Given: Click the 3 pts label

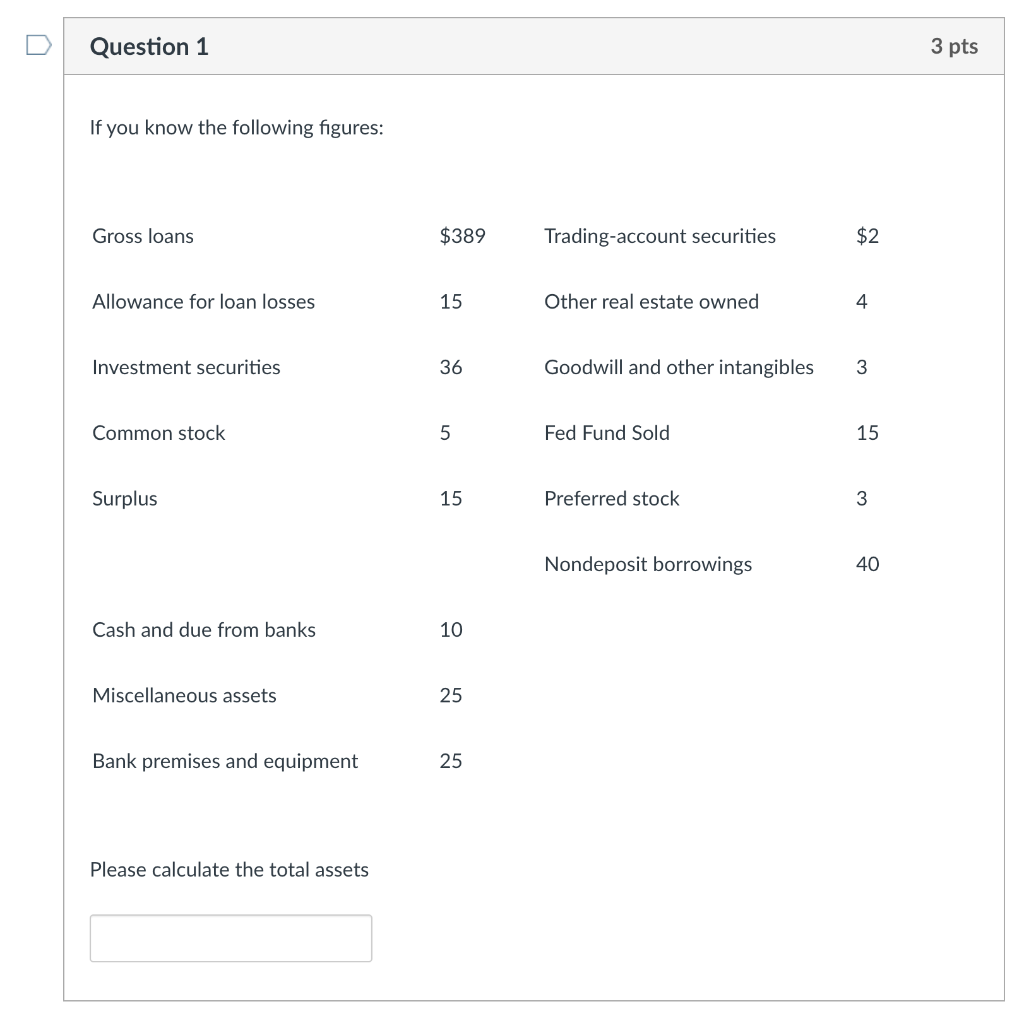Looking at the screenshot, I should pos(954,46).
